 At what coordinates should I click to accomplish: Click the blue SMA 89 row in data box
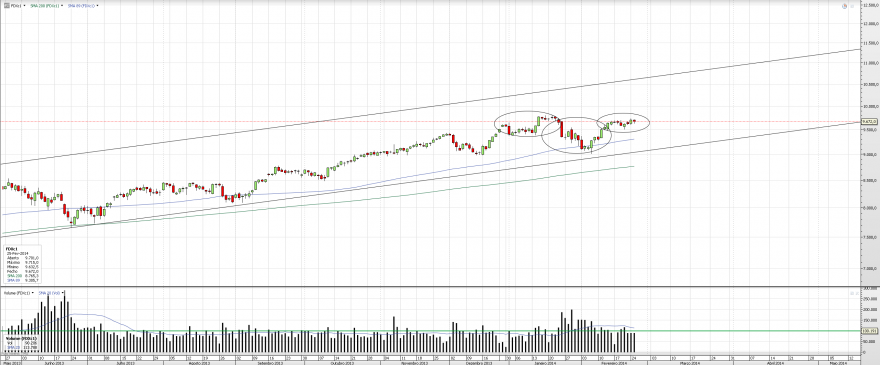pyautogui.click(x=22, y=280)
